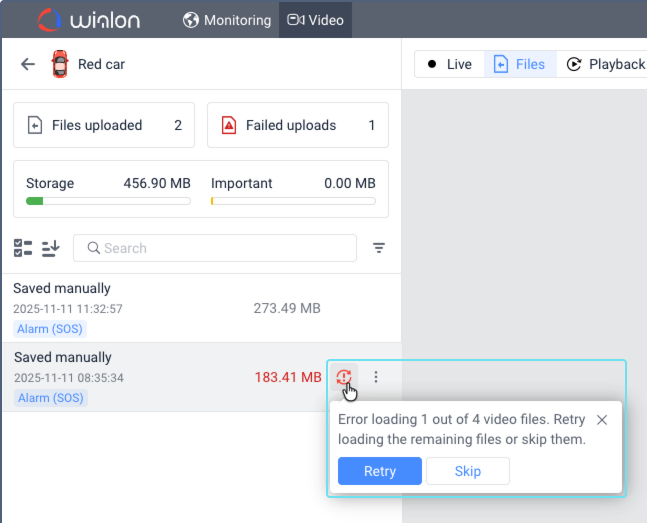The width and height of the screenshot is (647, 523).
Task: Click the select-all checklist icon
Action: point(23,248)
